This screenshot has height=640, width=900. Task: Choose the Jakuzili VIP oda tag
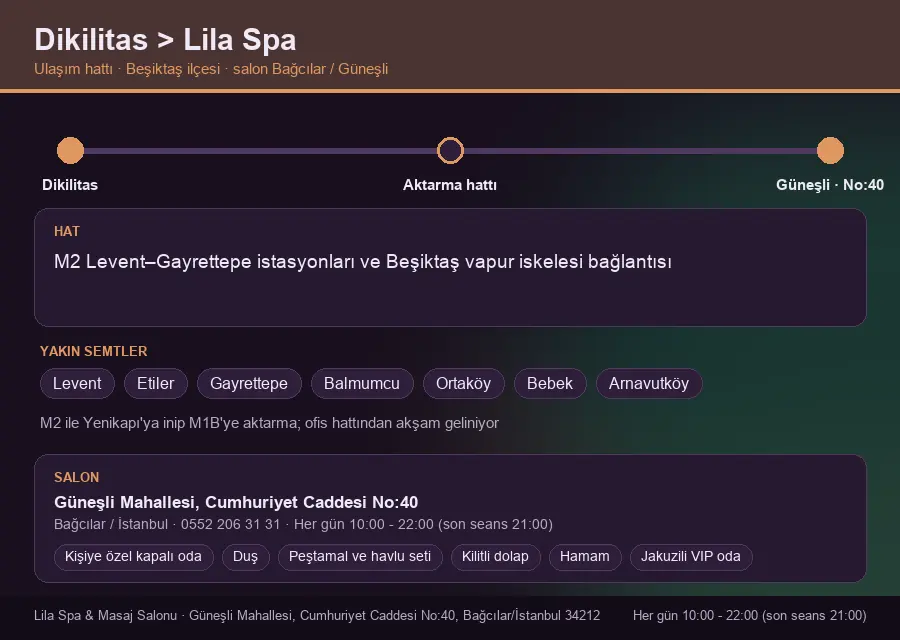click(x=690, y=557)
